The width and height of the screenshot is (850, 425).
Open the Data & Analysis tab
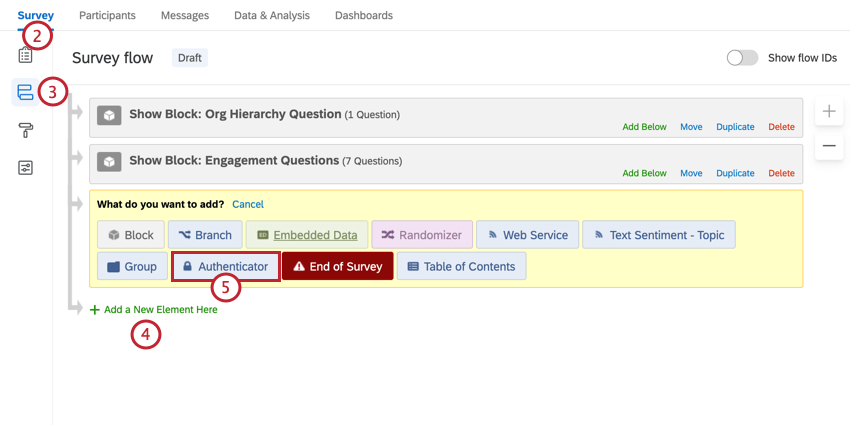pos(271,15)
